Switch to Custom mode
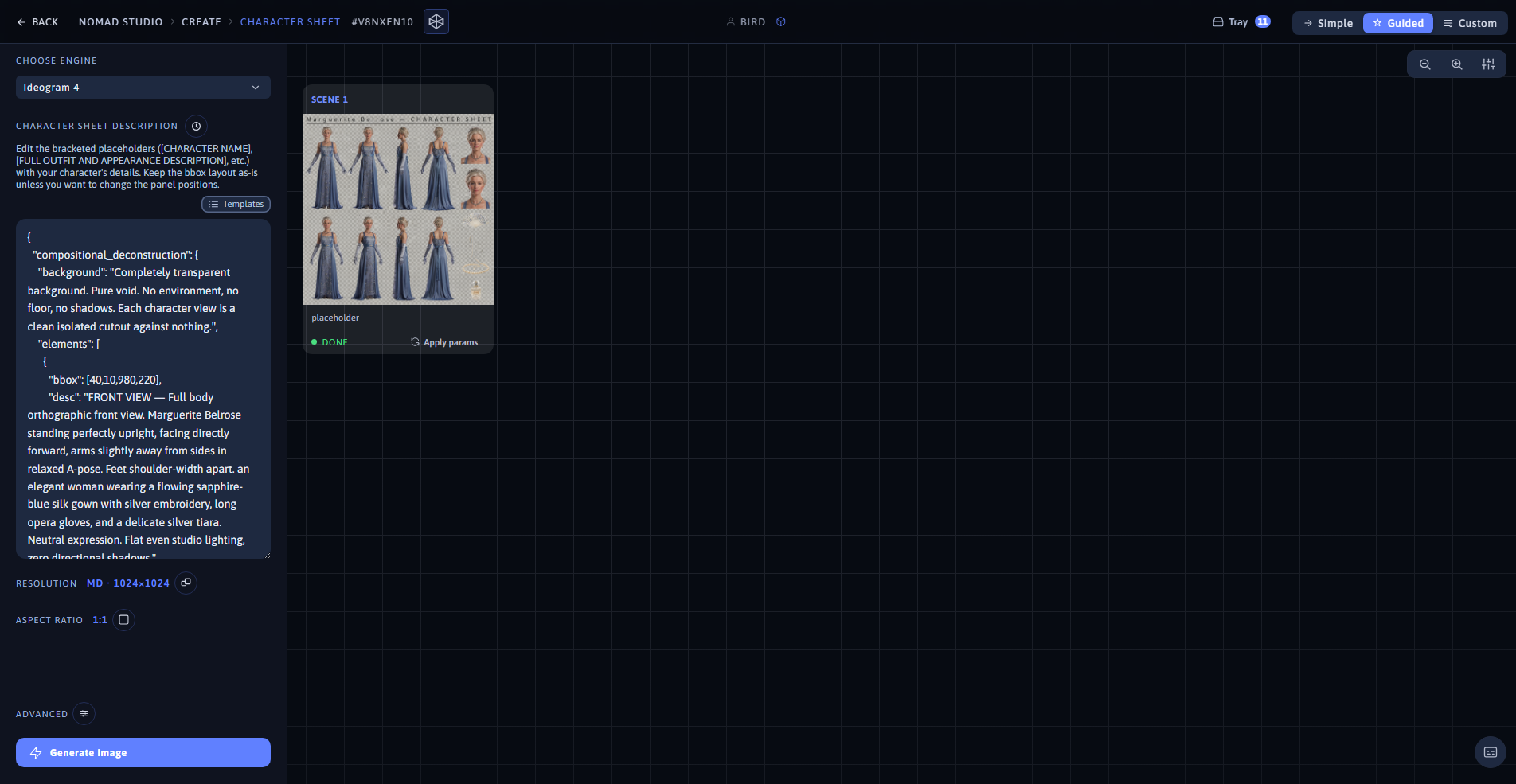This screenshot has width=1516, height=784. coord(1470,23)
